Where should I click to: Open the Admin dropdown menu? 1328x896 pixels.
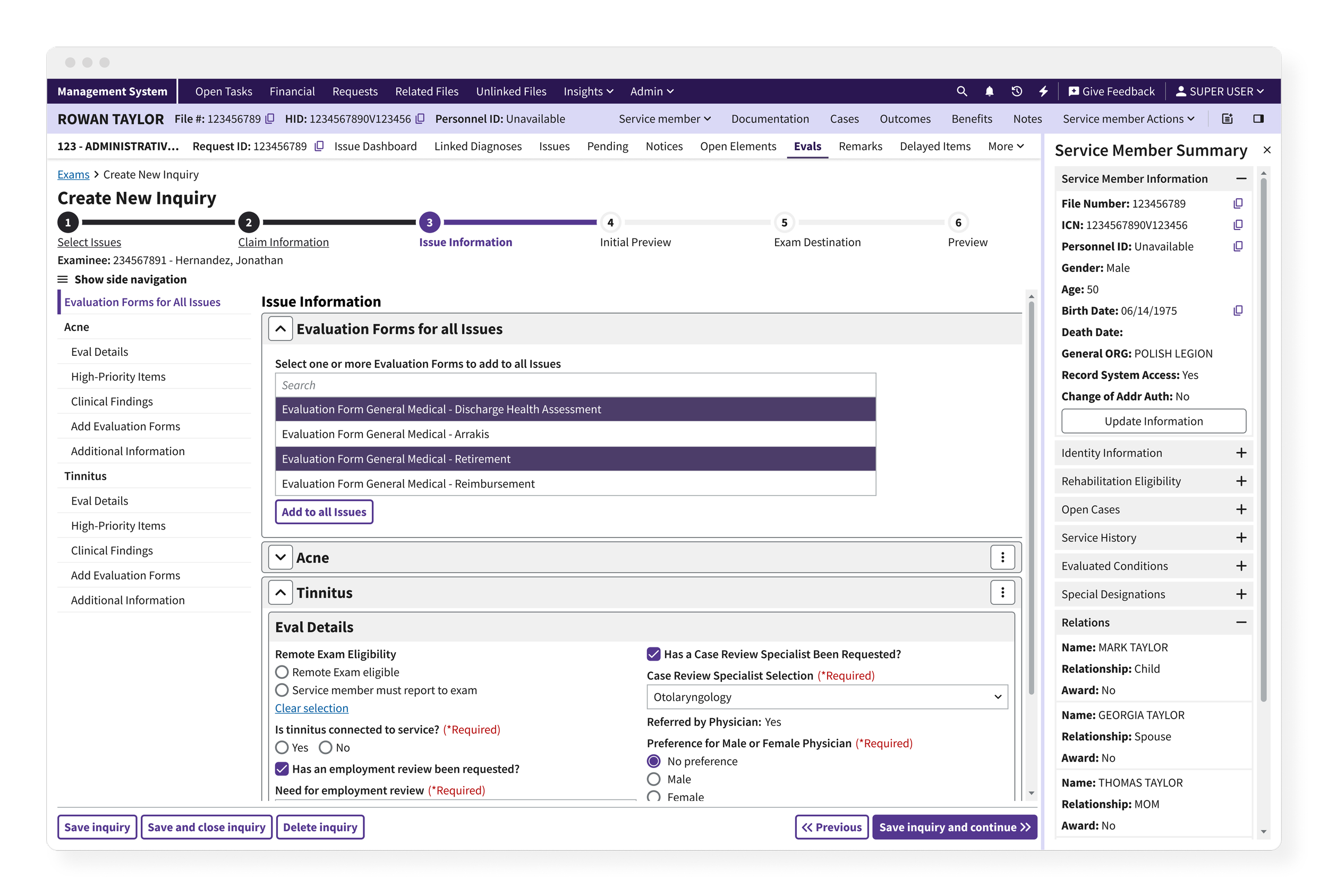651,91
